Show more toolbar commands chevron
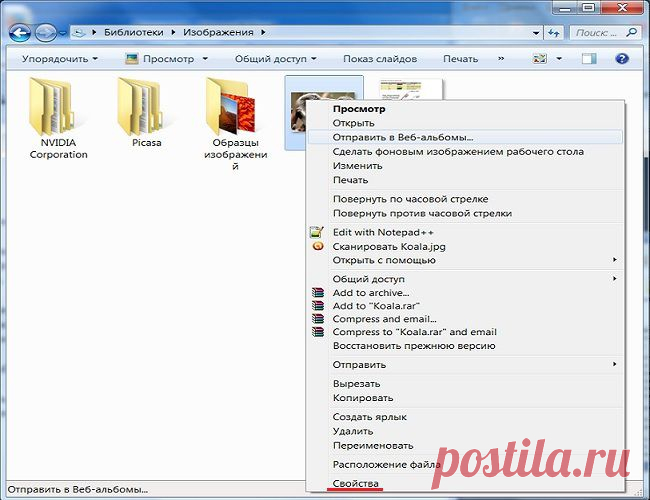This screenshot has height=500, width=650. [x=501, y=59]
